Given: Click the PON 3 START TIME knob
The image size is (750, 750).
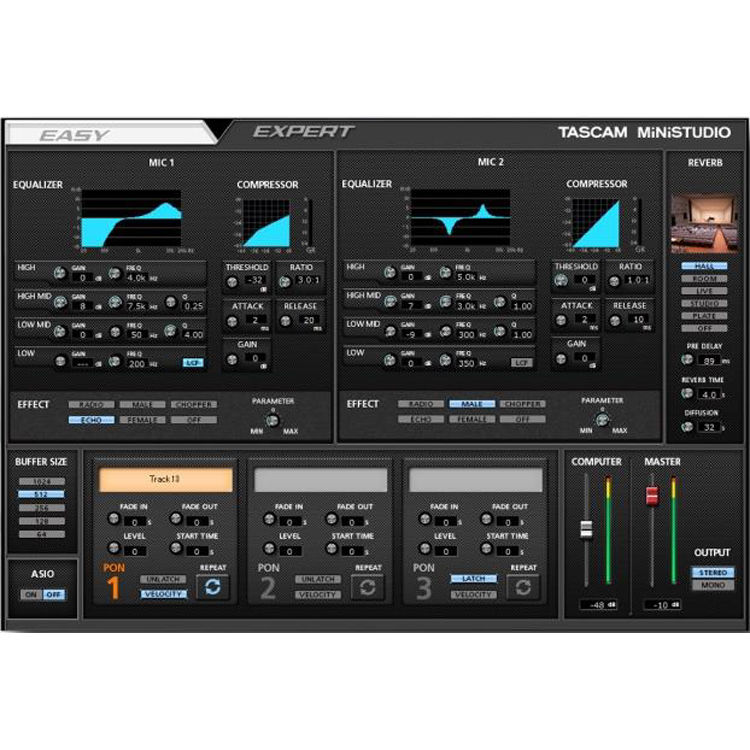Looking at the screenshot, I should 486,548.
